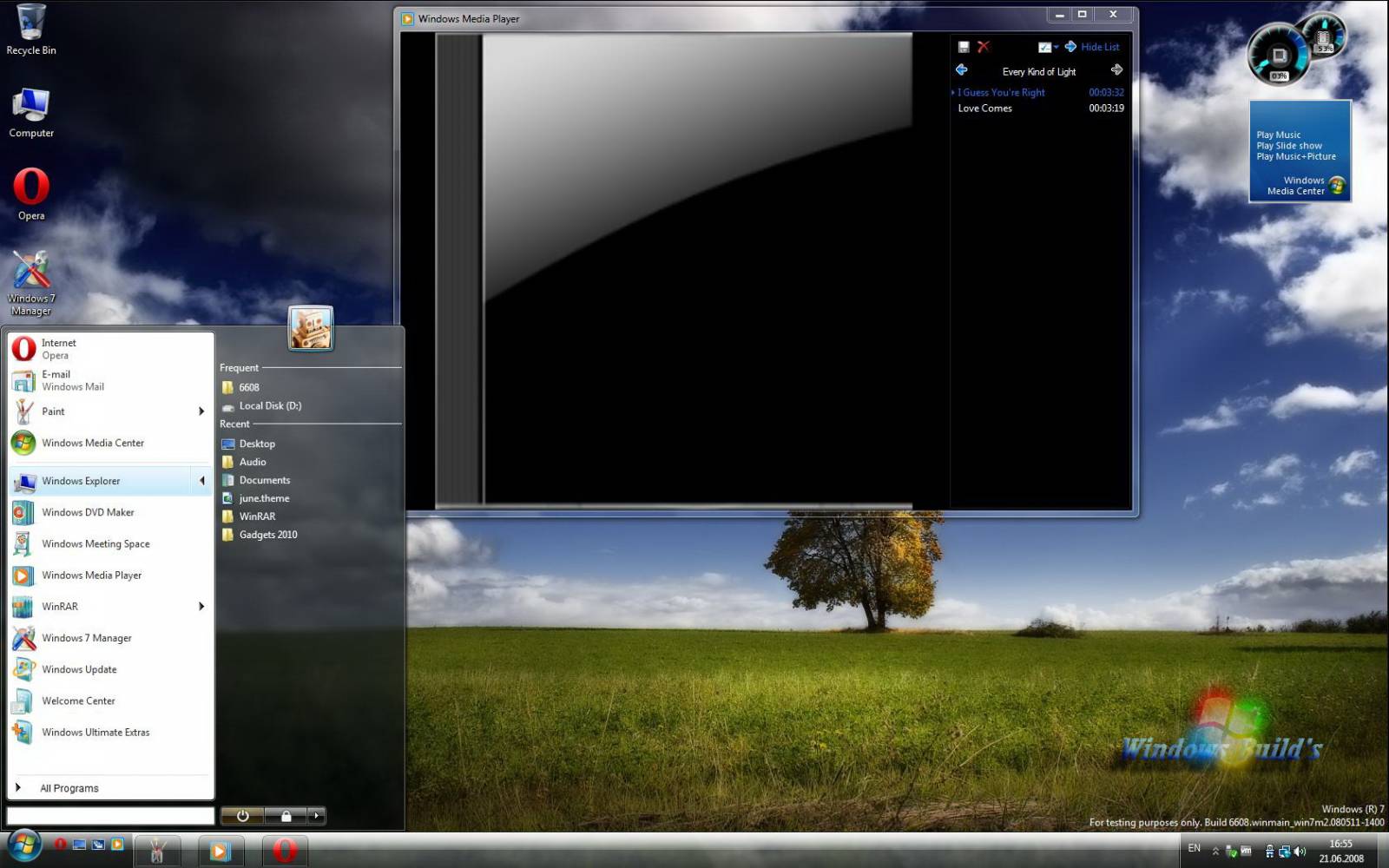Open the Opera desktop shortcut
The height and width of the screenshot is (868, 1389).
[x=31, y=194]
